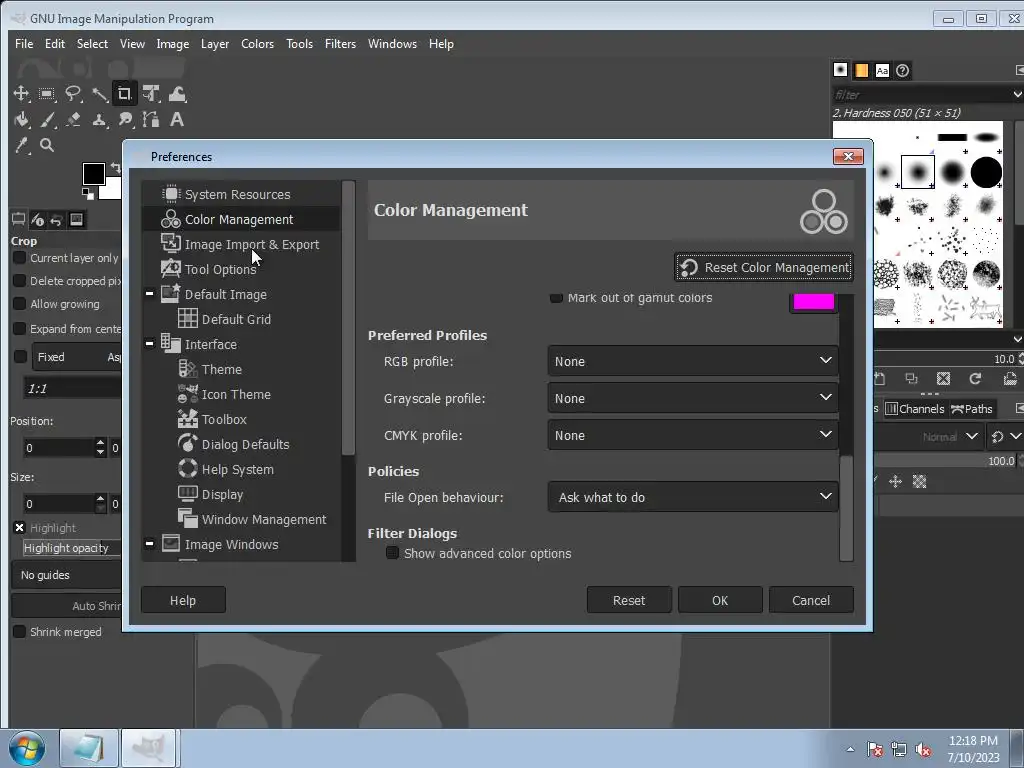This screenshot has height=768, width=1024.
Task: Select the Bucket Fill tool
Action: point(21,120)
